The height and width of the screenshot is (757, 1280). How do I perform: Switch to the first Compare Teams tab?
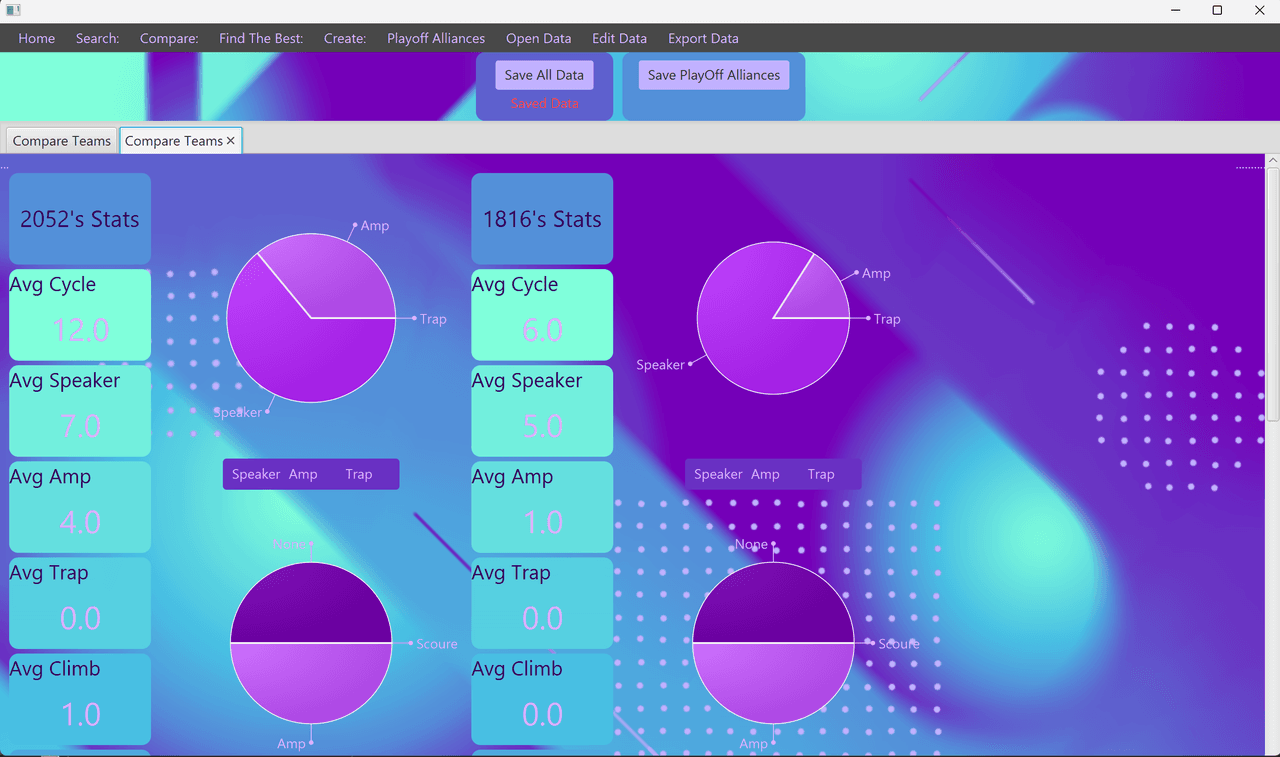(x=62, y=141)
